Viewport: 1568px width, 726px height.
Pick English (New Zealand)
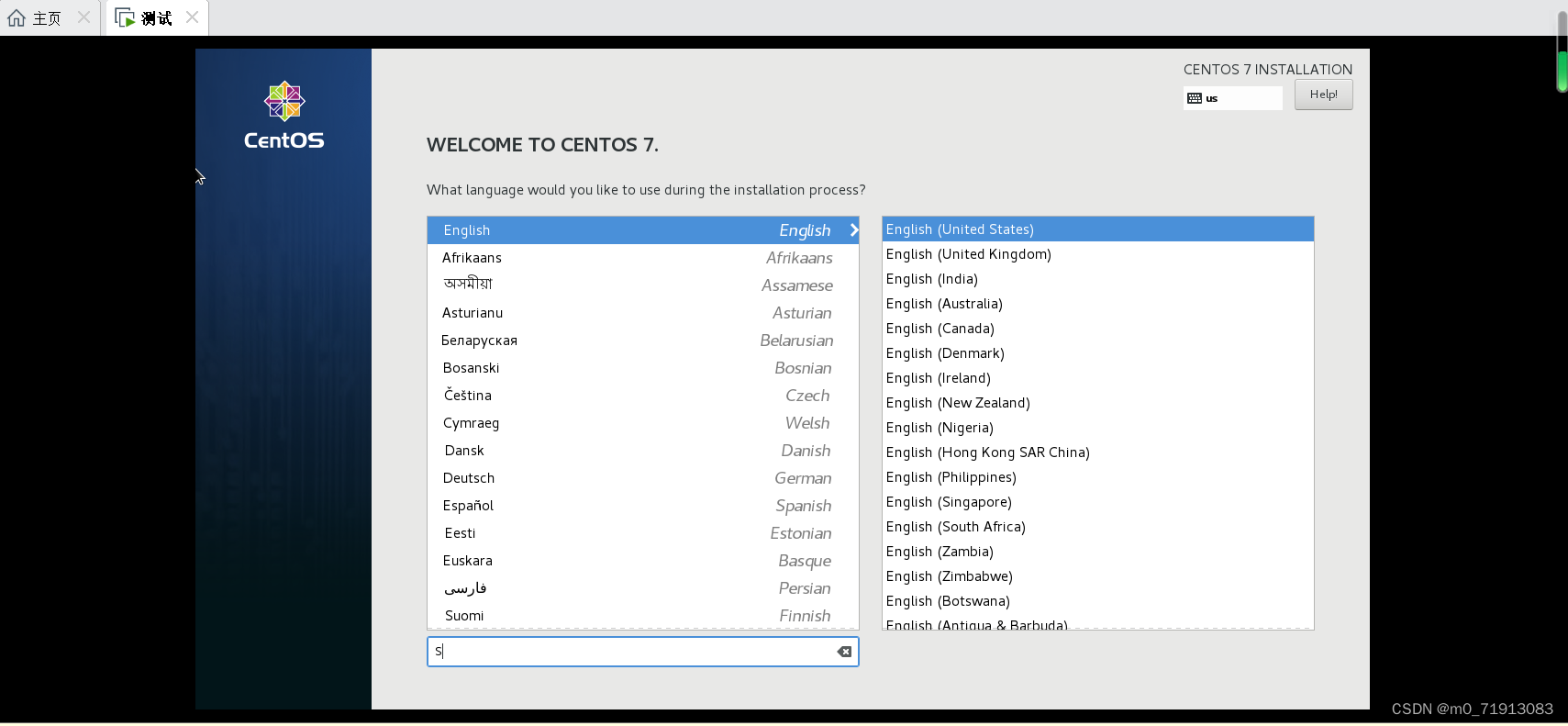(1098, 403)
